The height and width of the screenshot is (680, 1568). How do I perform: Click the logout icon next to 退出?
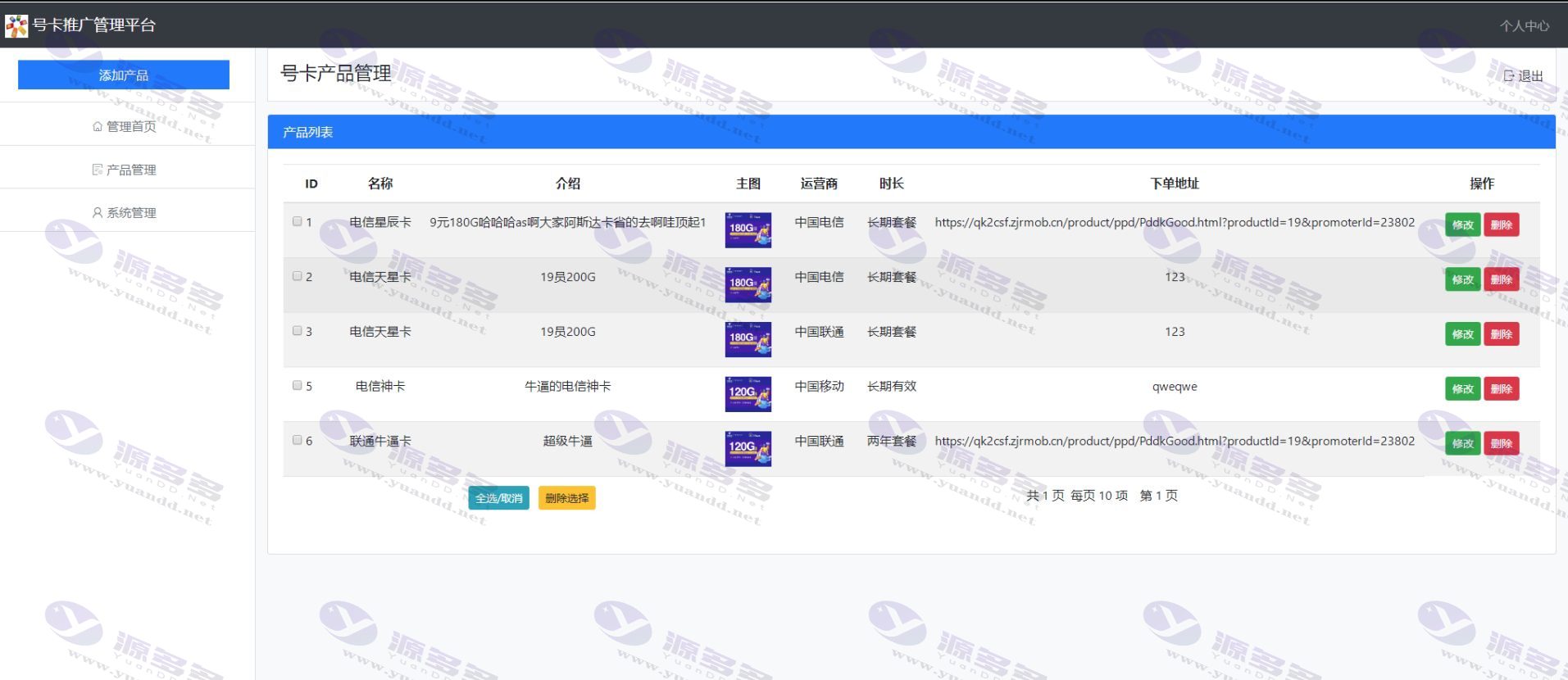[x=1509, y=75]
